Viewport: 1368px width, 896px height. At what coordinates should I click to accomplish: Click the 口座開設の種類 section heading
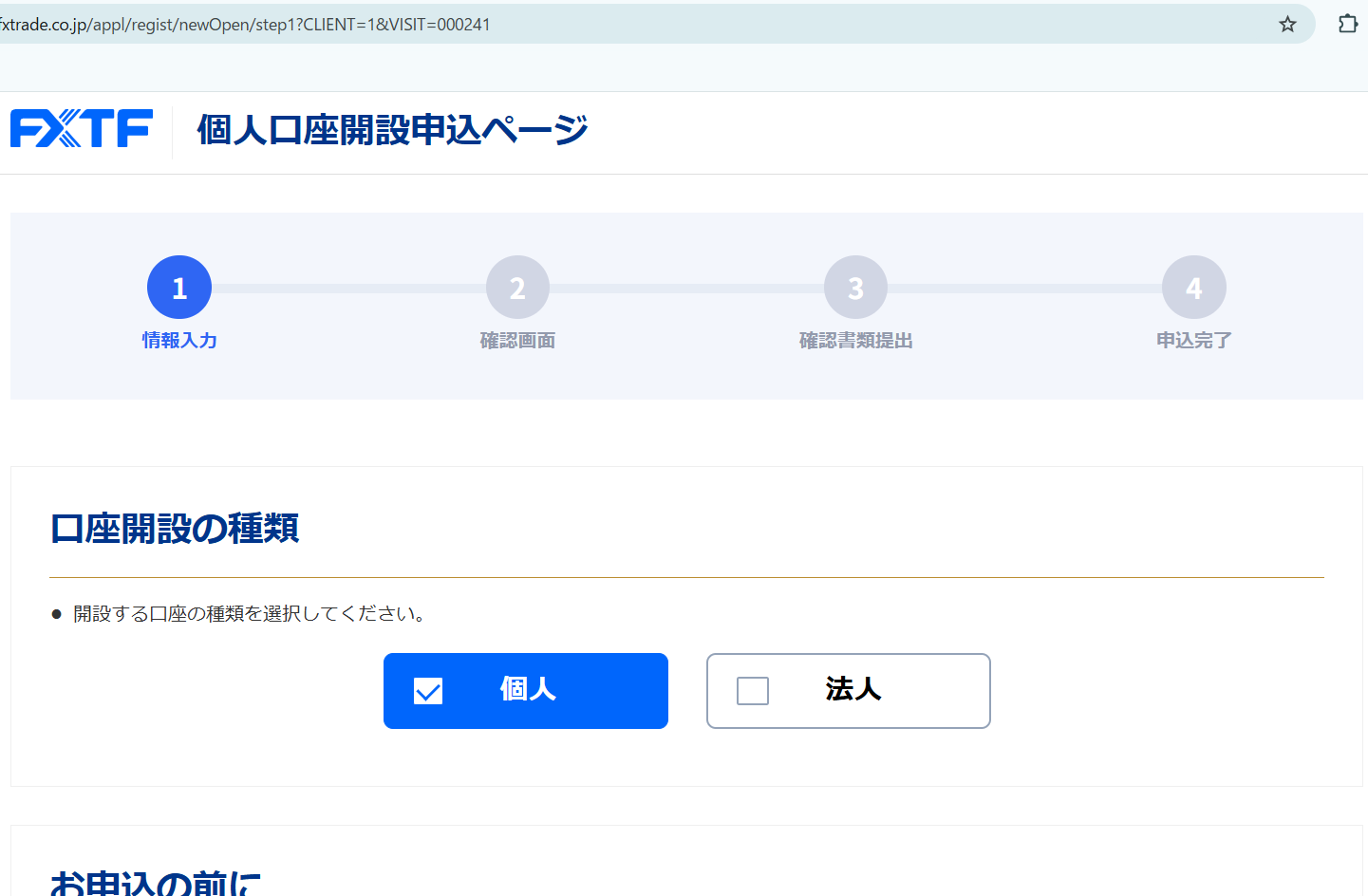[174, 529]
